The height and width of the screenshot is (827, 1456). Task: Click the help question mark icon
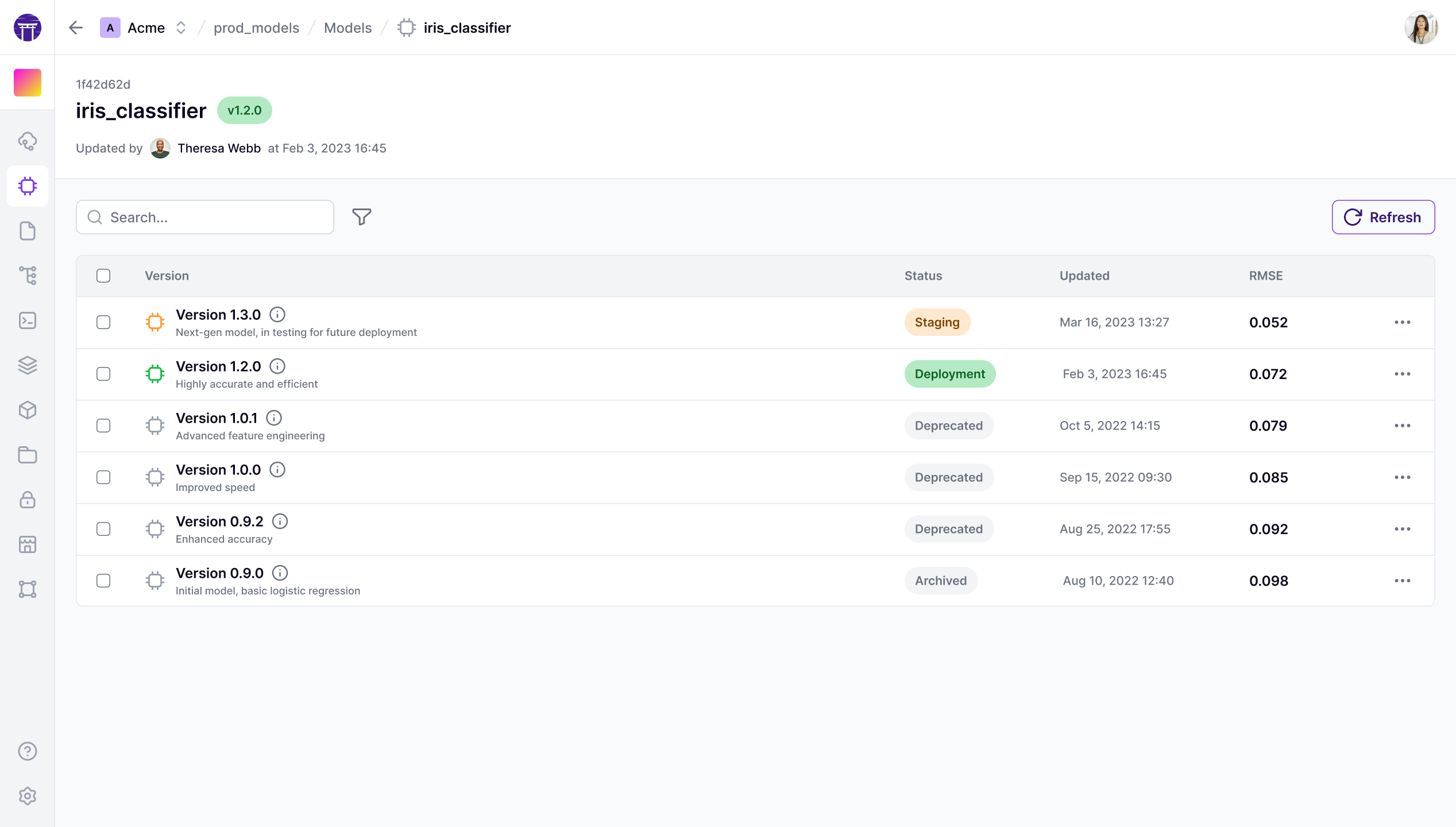point(28,751)
